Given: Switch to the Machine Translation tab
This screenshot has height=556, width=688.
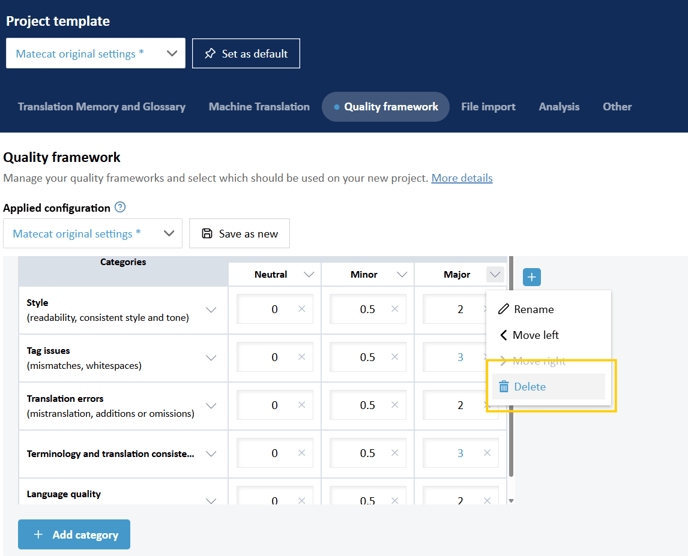Looking at the screenshot, I should [x=259, y=107].
